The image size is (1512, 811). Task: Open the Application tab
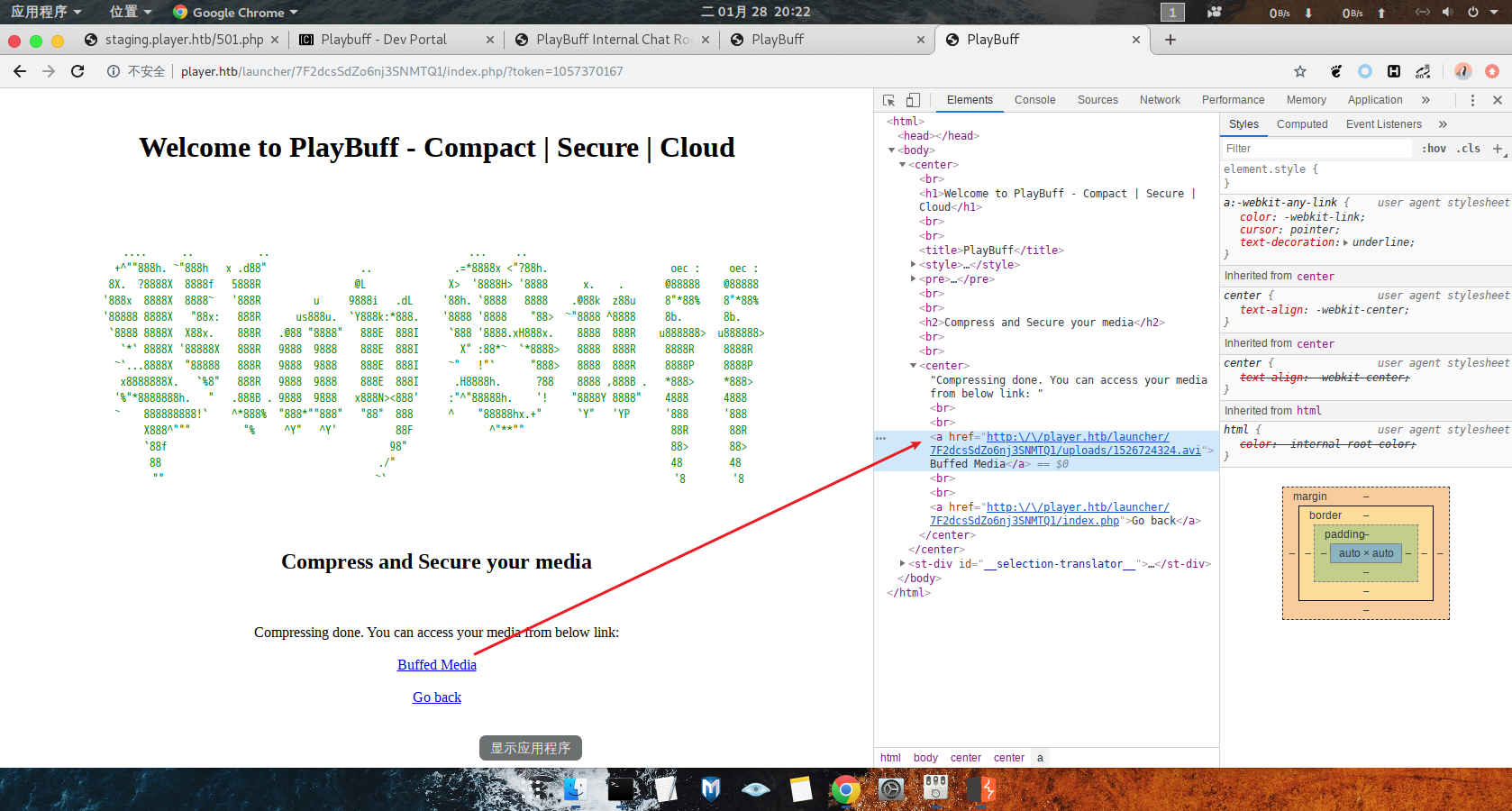point(1375,100)
